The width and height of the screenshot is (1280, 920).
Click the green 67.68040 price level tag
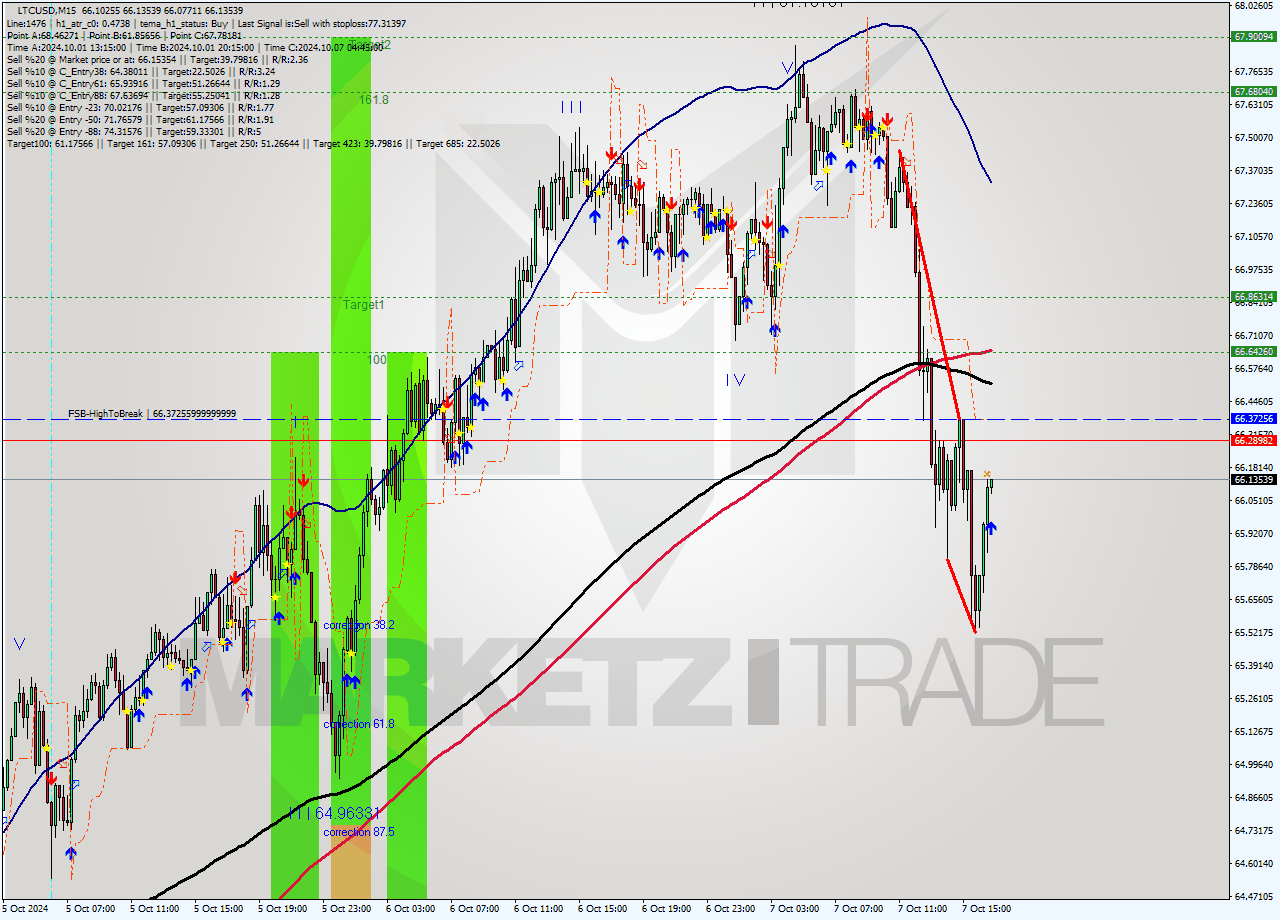point(1253,91)
